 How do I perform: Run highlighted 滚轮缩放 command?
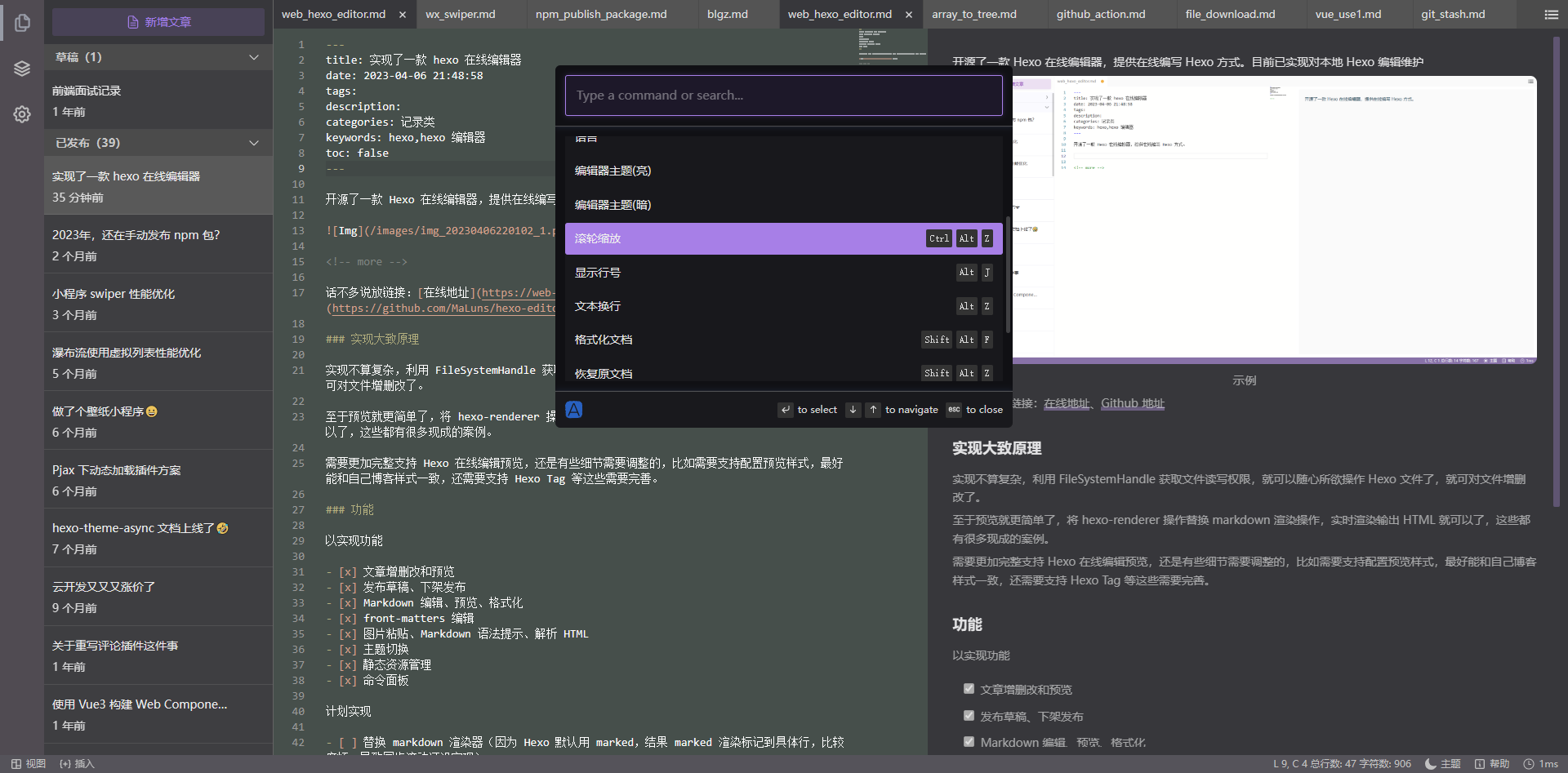(x=784, y=238)
